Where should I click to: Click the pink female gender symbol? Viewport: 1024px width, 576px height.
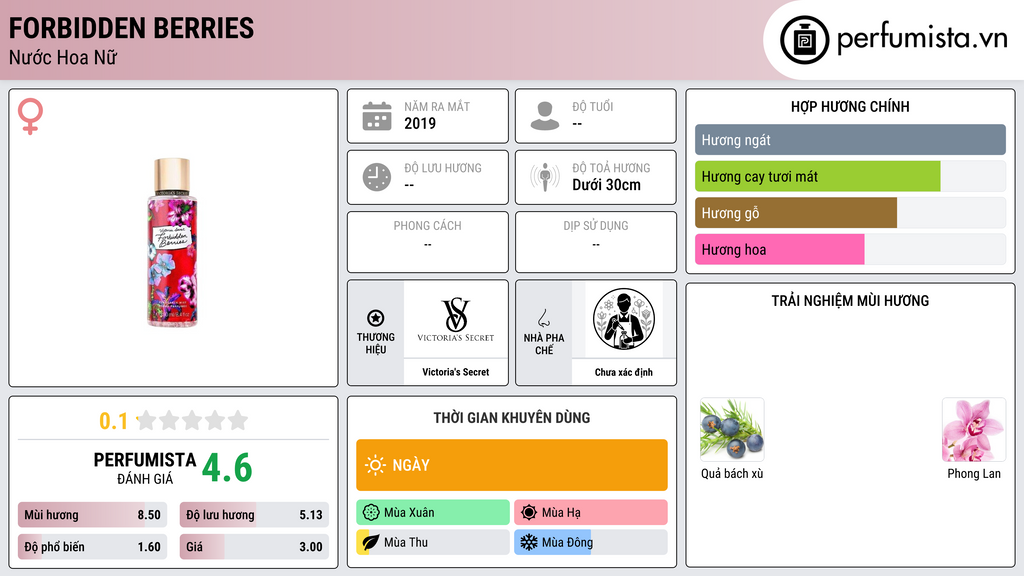(x=30, y=116)
